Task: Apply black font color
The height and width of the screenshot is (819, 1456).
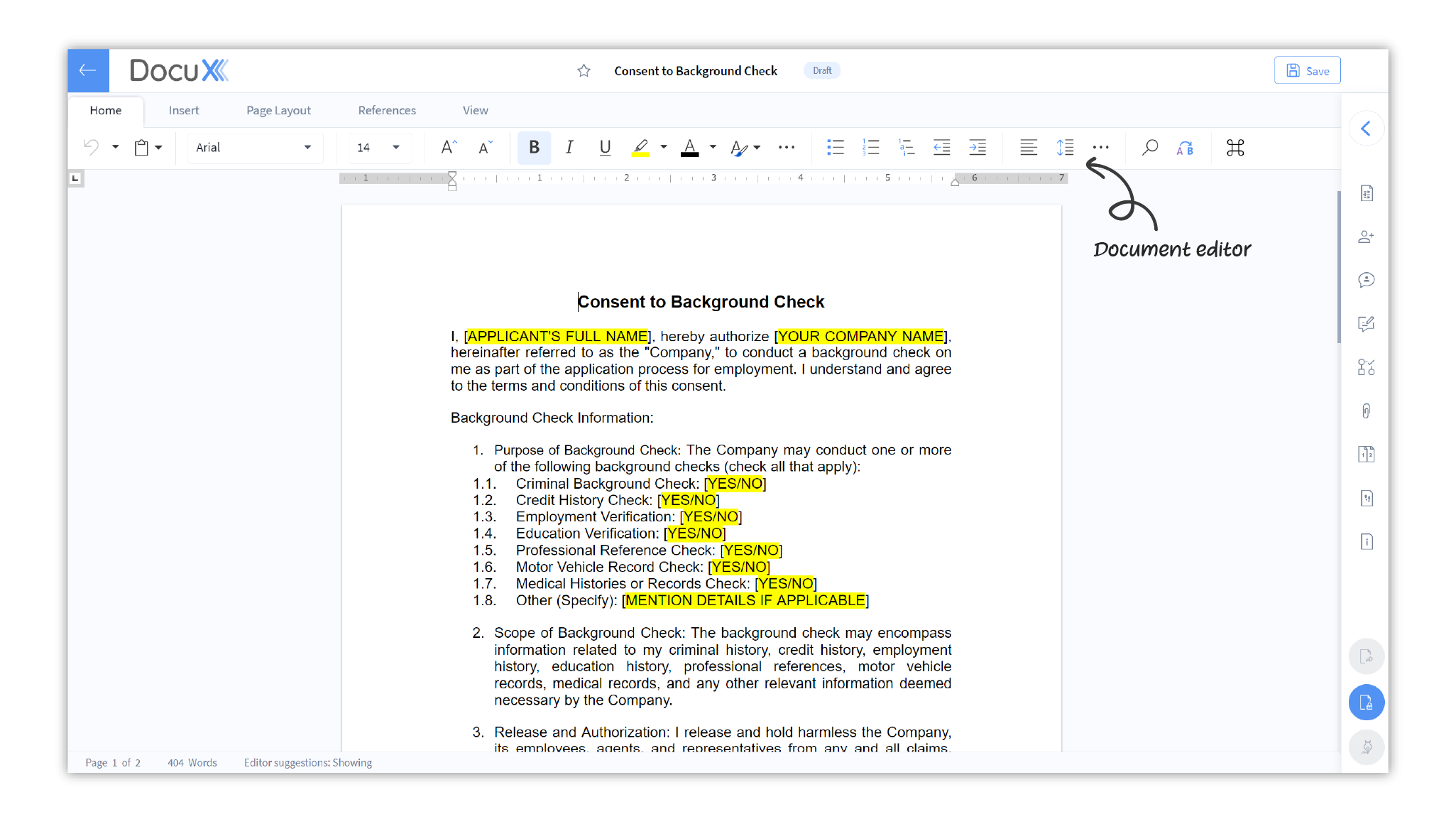Action: tap(689, 148)
